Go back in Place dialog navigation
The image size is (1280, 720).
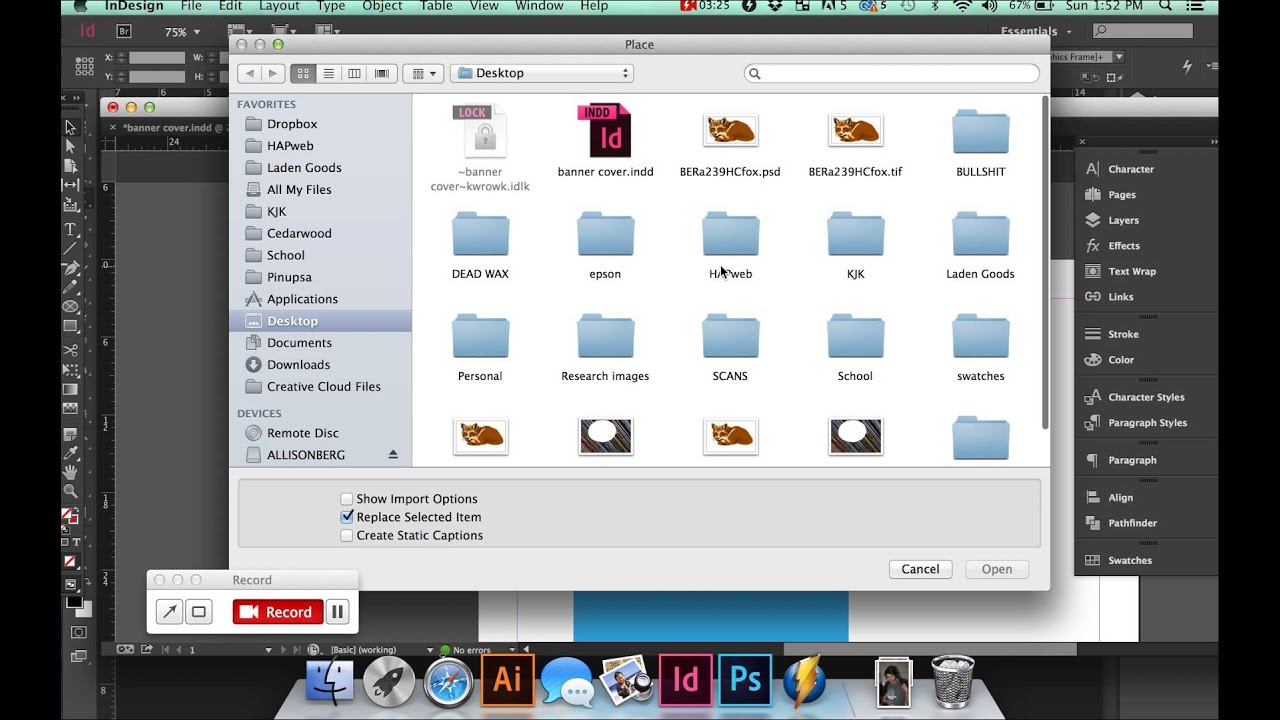[250, 73]
